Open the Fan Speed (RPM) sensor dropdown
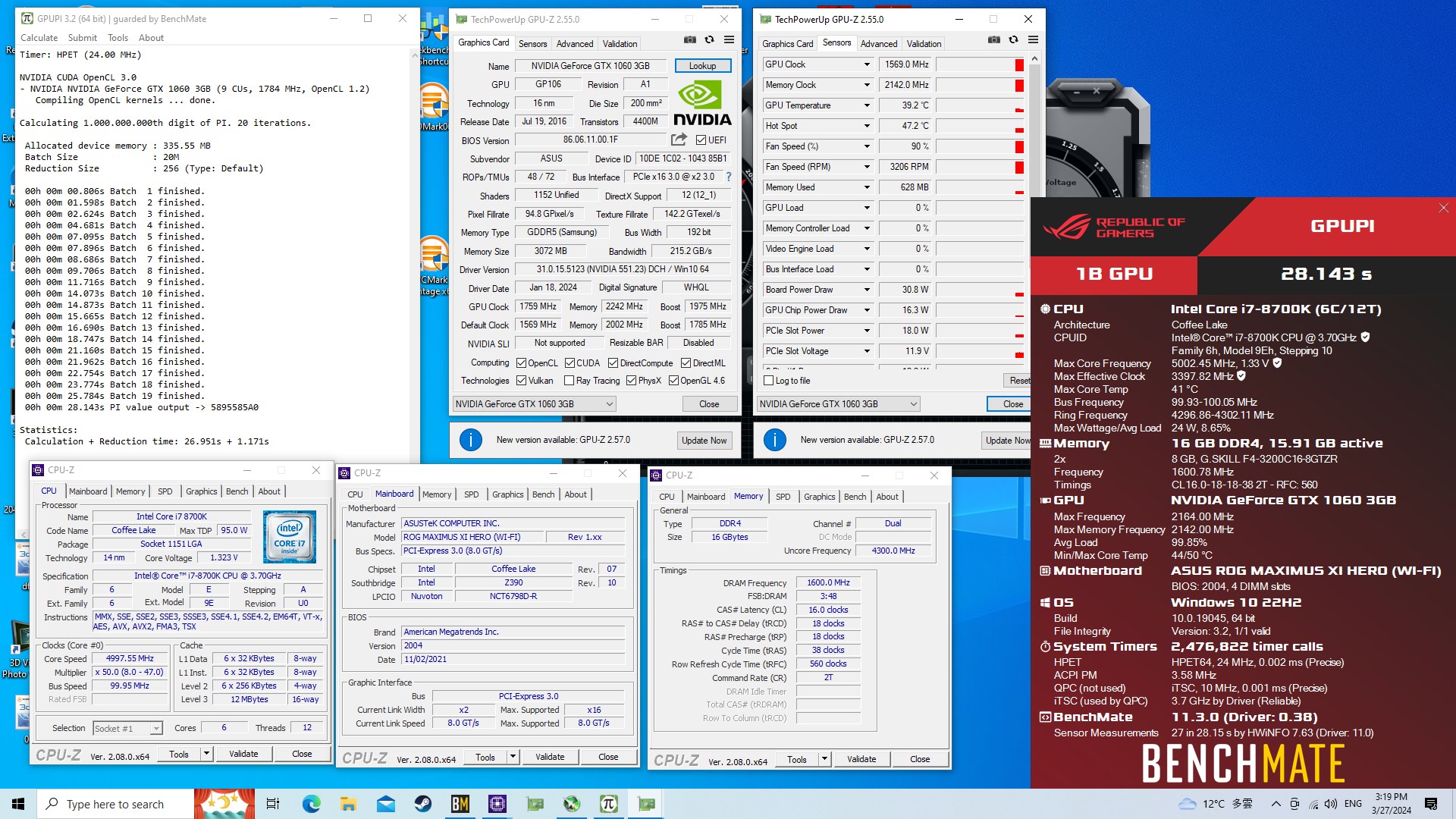 tap(867, 167)
